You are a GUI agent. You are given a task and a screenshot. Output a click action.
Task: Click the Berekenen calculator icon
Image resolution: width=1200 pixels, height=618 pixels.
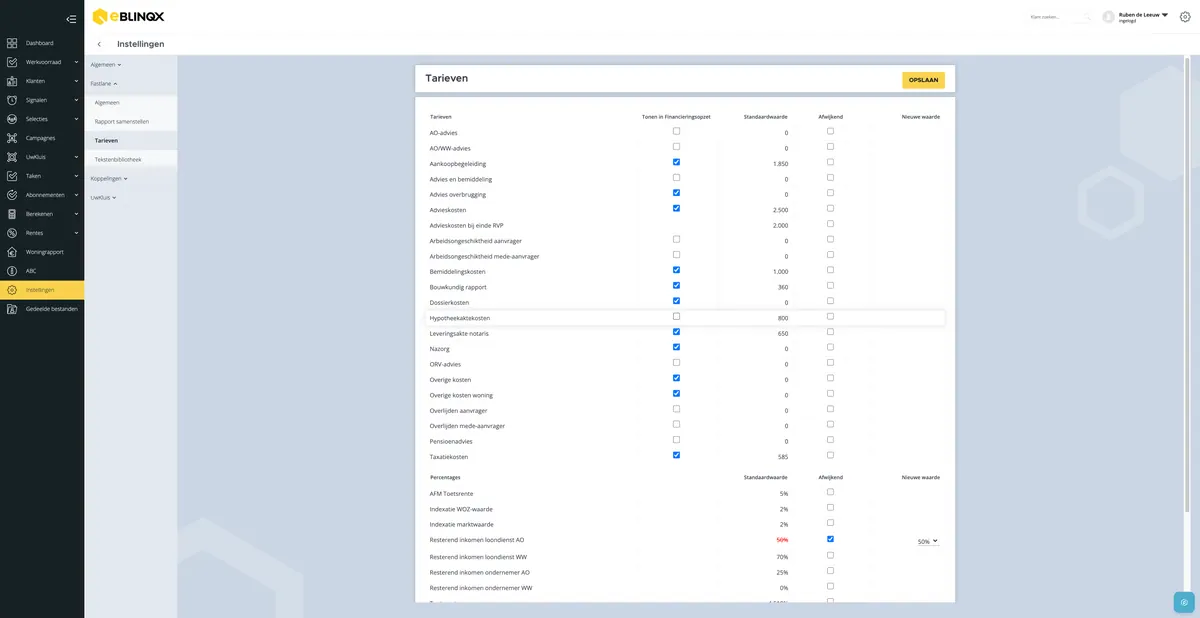11,214
